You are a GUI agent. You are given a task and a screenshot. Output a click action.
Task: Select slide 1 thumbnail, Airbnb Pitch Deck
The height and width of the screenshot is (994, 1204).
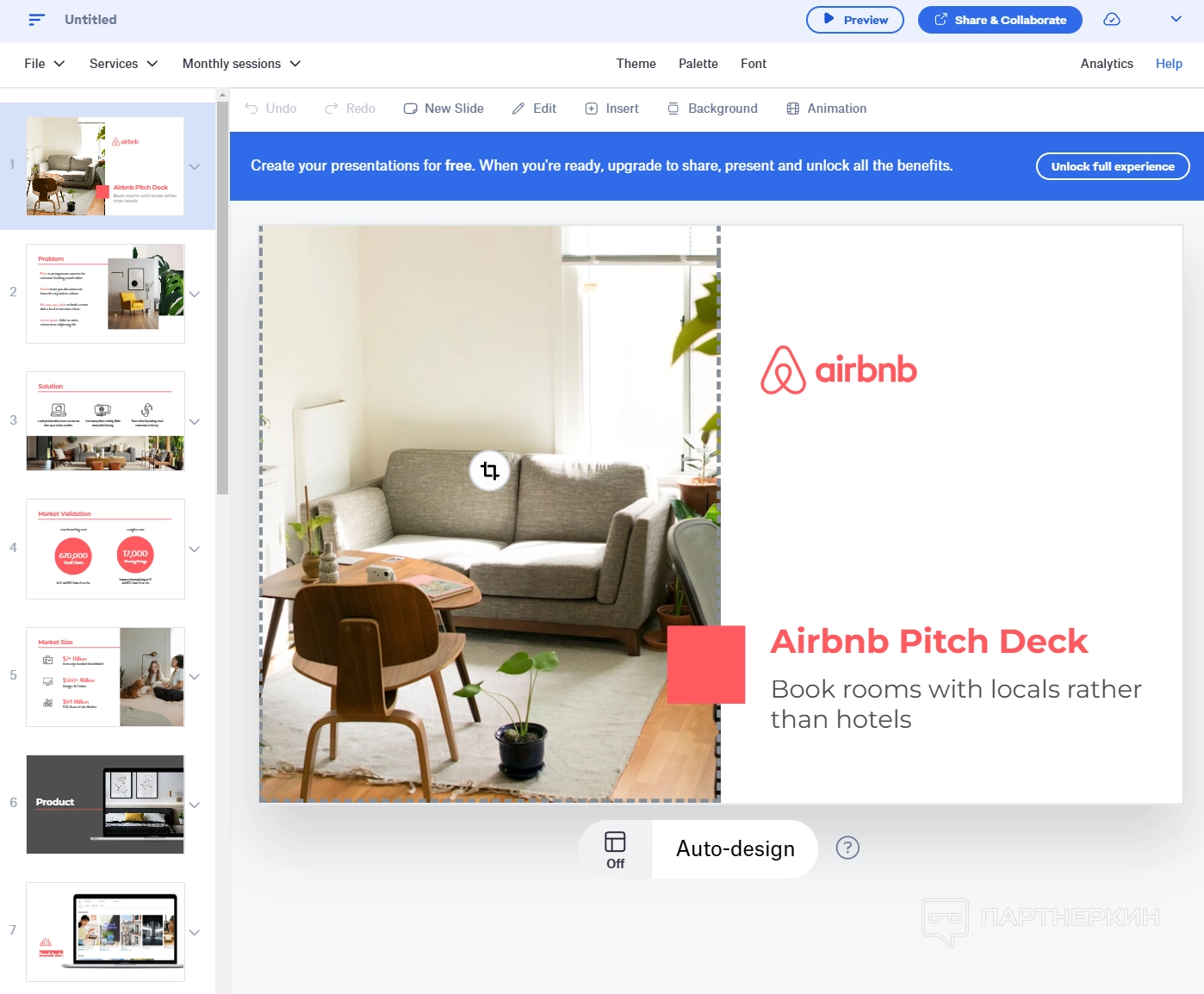coord(105,166)
